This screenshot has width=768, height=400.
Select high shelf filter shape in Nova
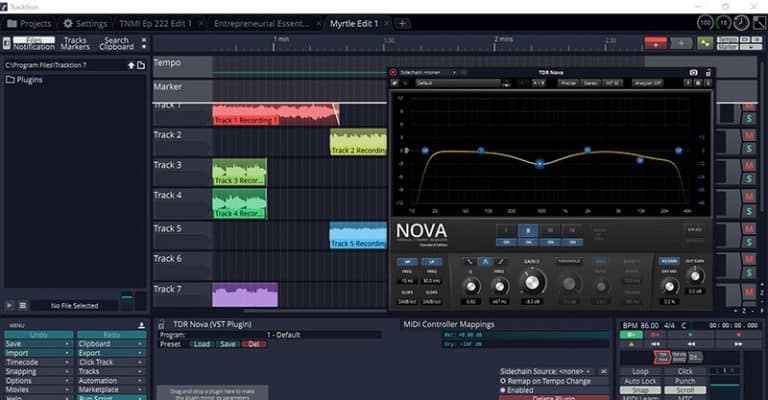click(x=501, y=262)
